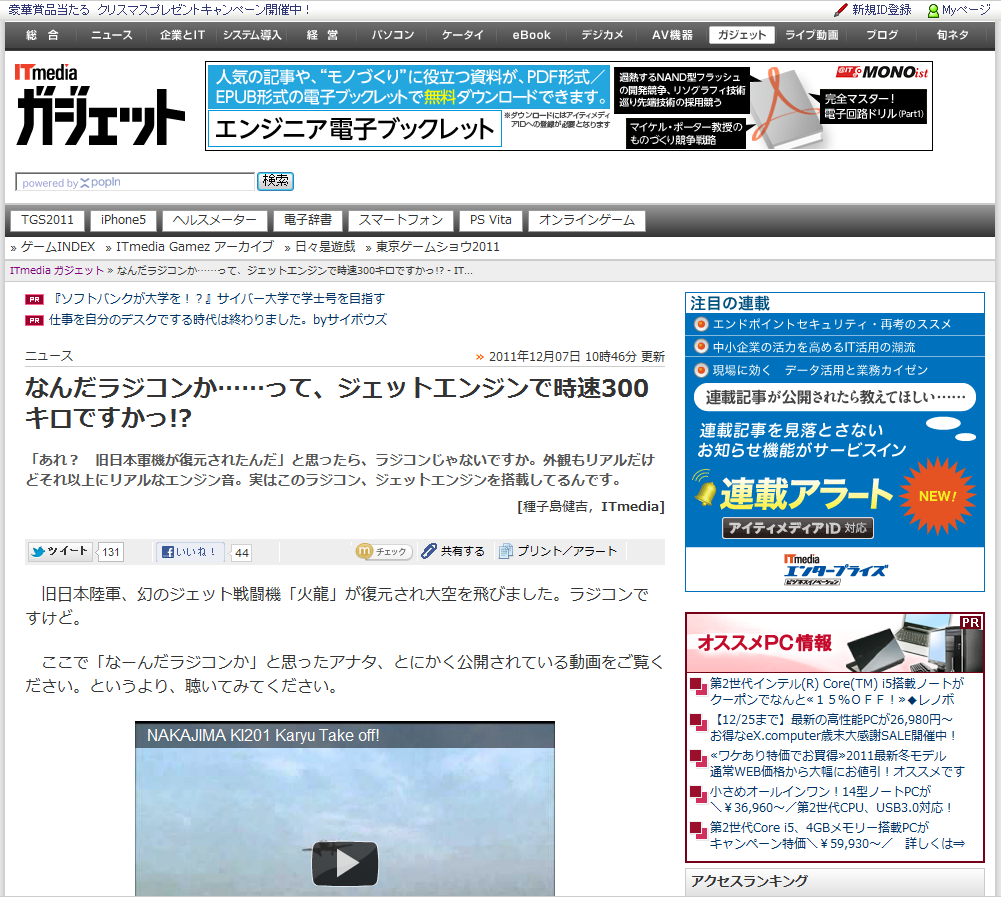Select the TGS2011 keyword tab
The height and width of the screenshot is (897, 1001).
(47, 220)
